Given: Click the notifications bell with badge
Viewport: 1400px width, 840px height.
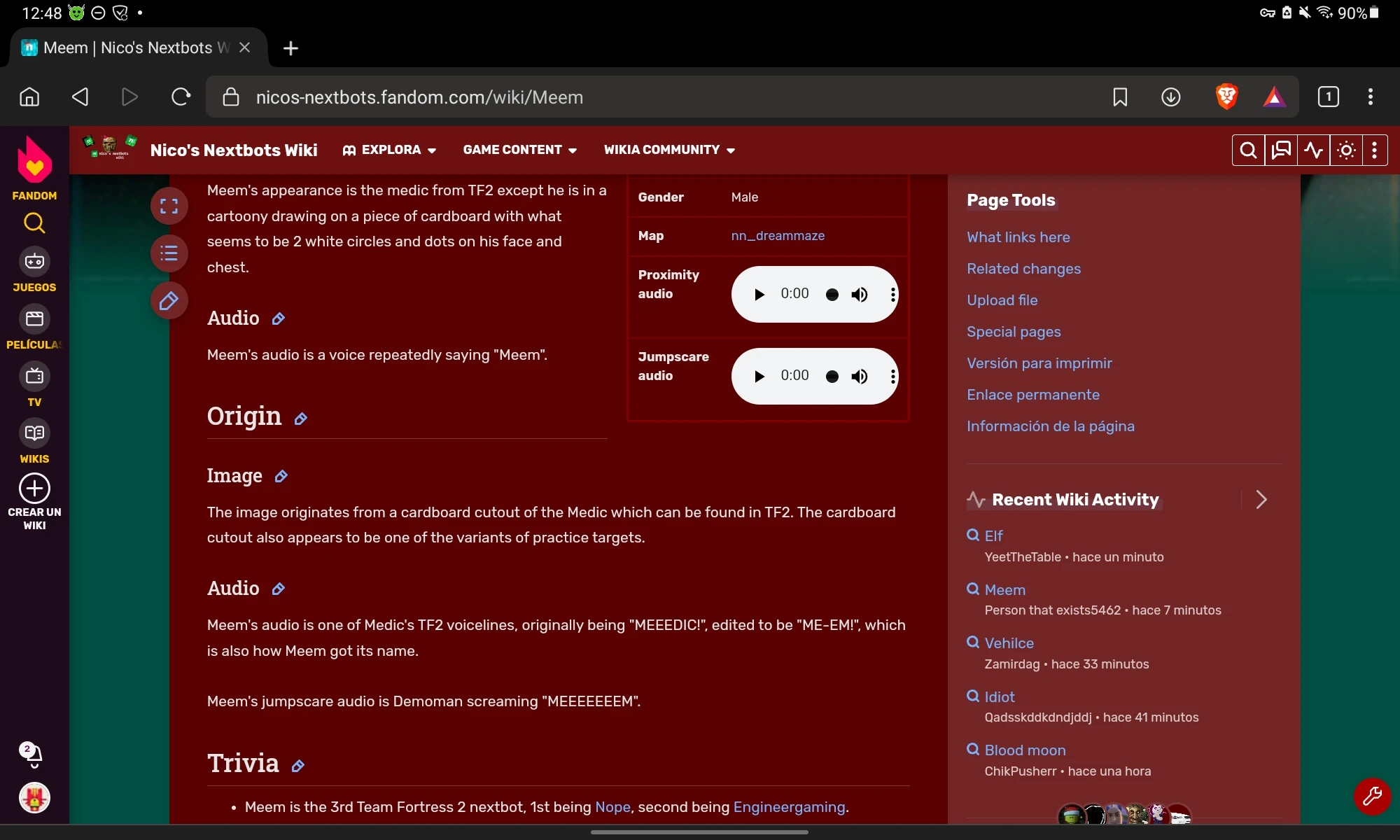Looking at the screenshot, I should 32,755.
